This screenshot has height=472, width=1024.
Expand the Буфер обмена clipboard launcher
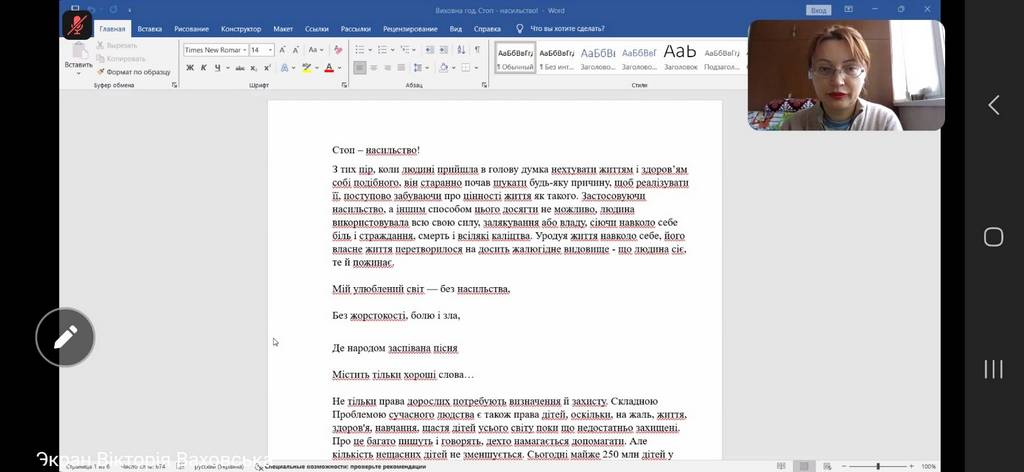174,85
